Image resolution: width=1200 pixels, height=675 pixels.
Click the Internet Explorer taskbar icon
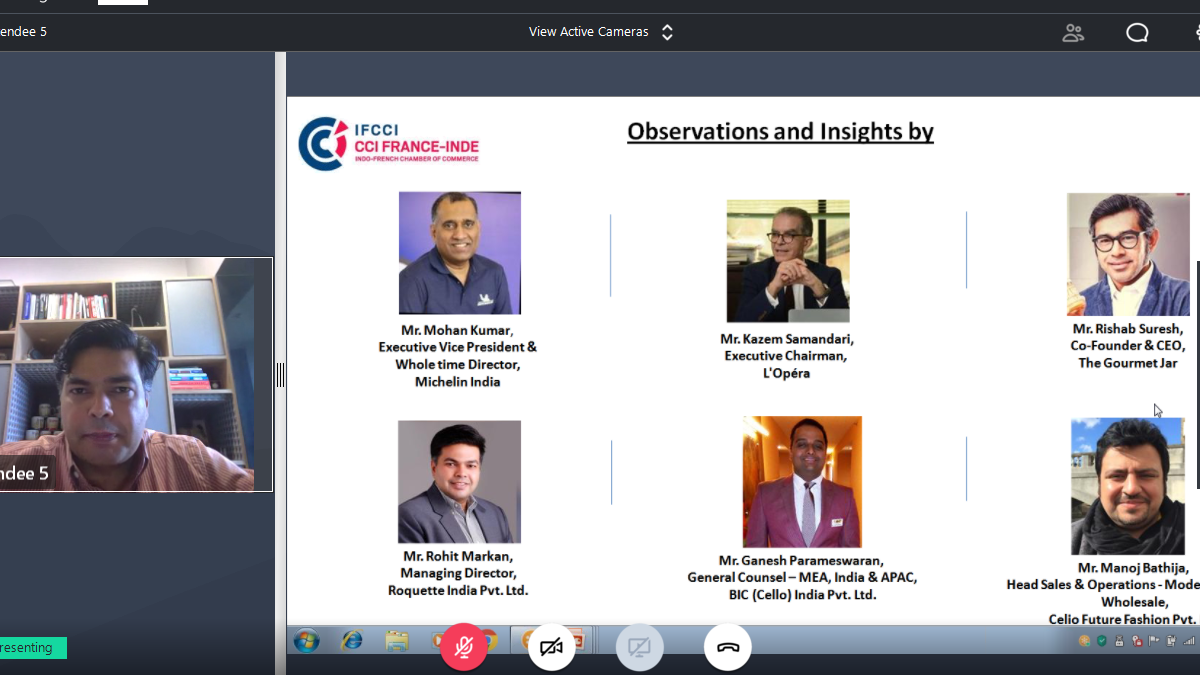(352, 640)
